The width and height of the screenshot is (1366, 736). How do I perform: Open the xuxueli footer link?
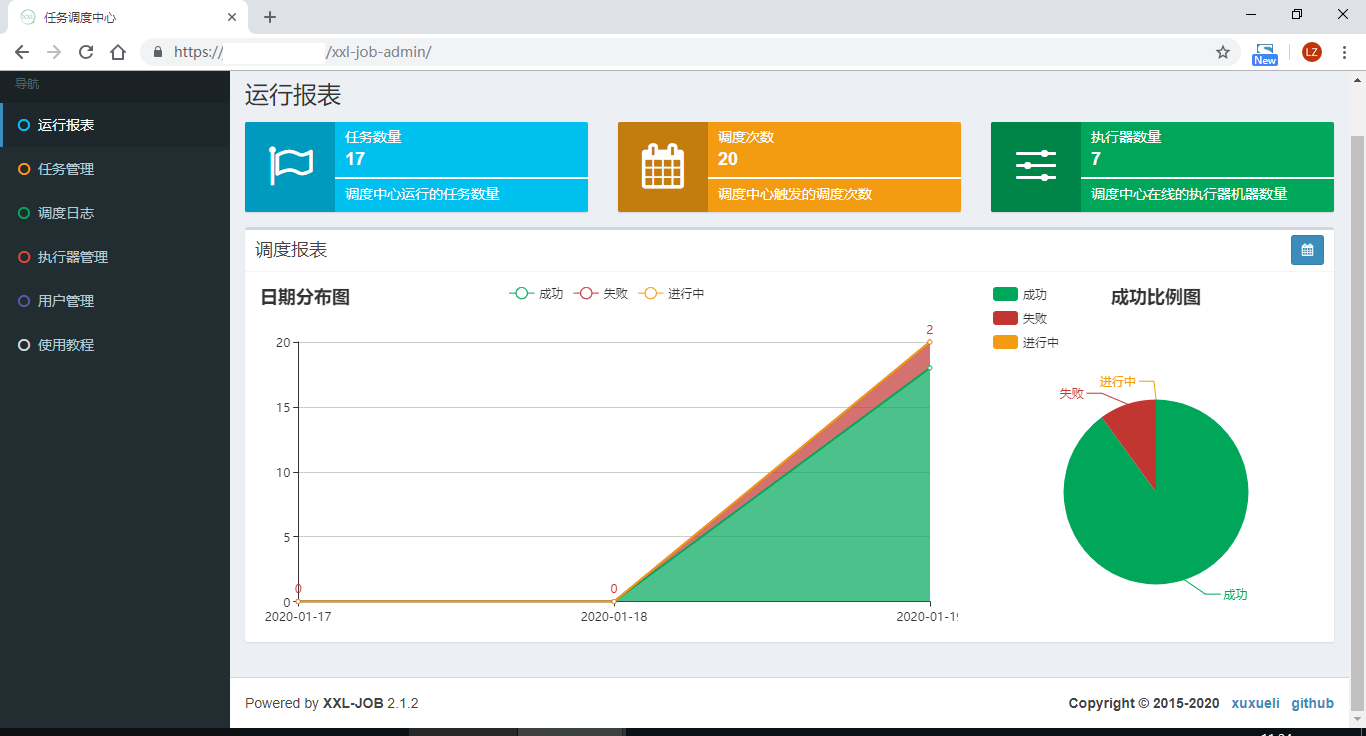click(x=1255, y=703)
